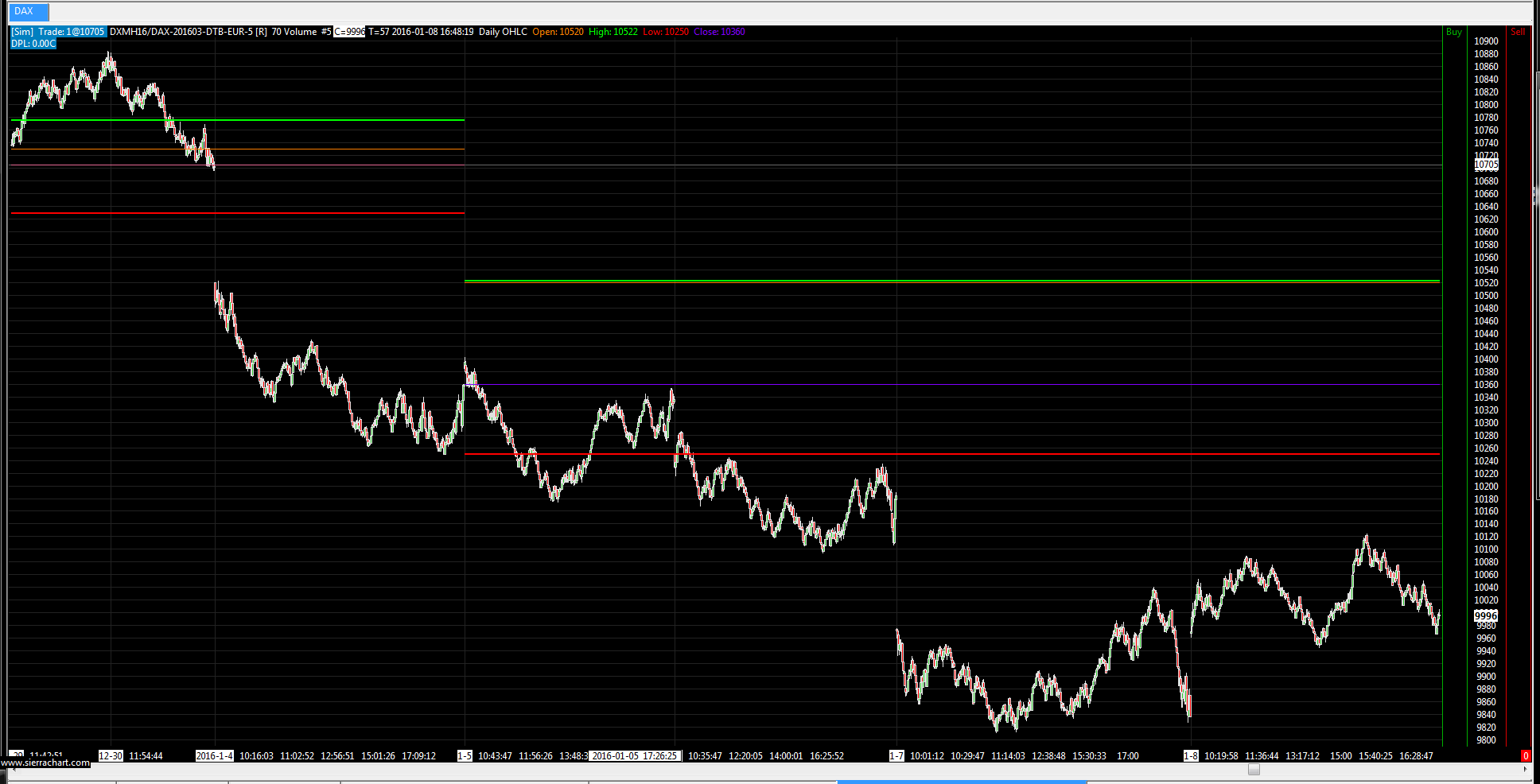Open the www.sierrachart.com link
Viewport: 1540px width, 784px height.
[x=45, y=763]
